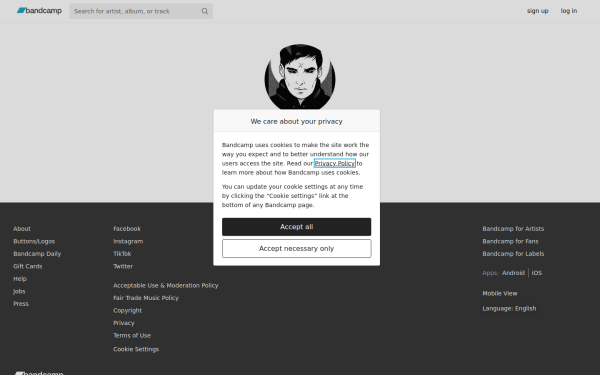Accept all cookies
This screenshot has height=375, width=600.
[x=297, y=227]
